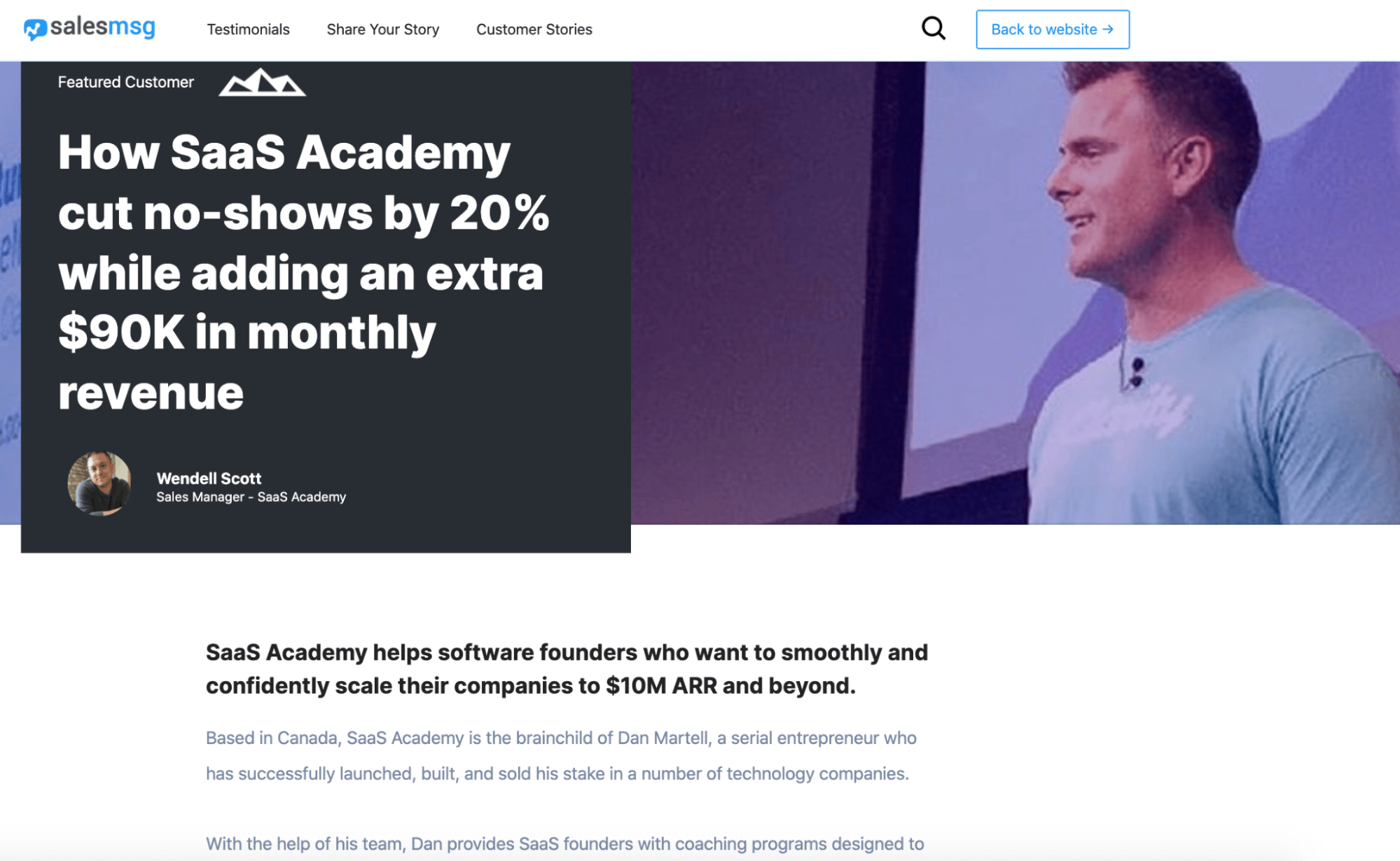Click the hero photo of the speaker
The width and height of the screenshot is (1400, 861).
click(1015, 293)
